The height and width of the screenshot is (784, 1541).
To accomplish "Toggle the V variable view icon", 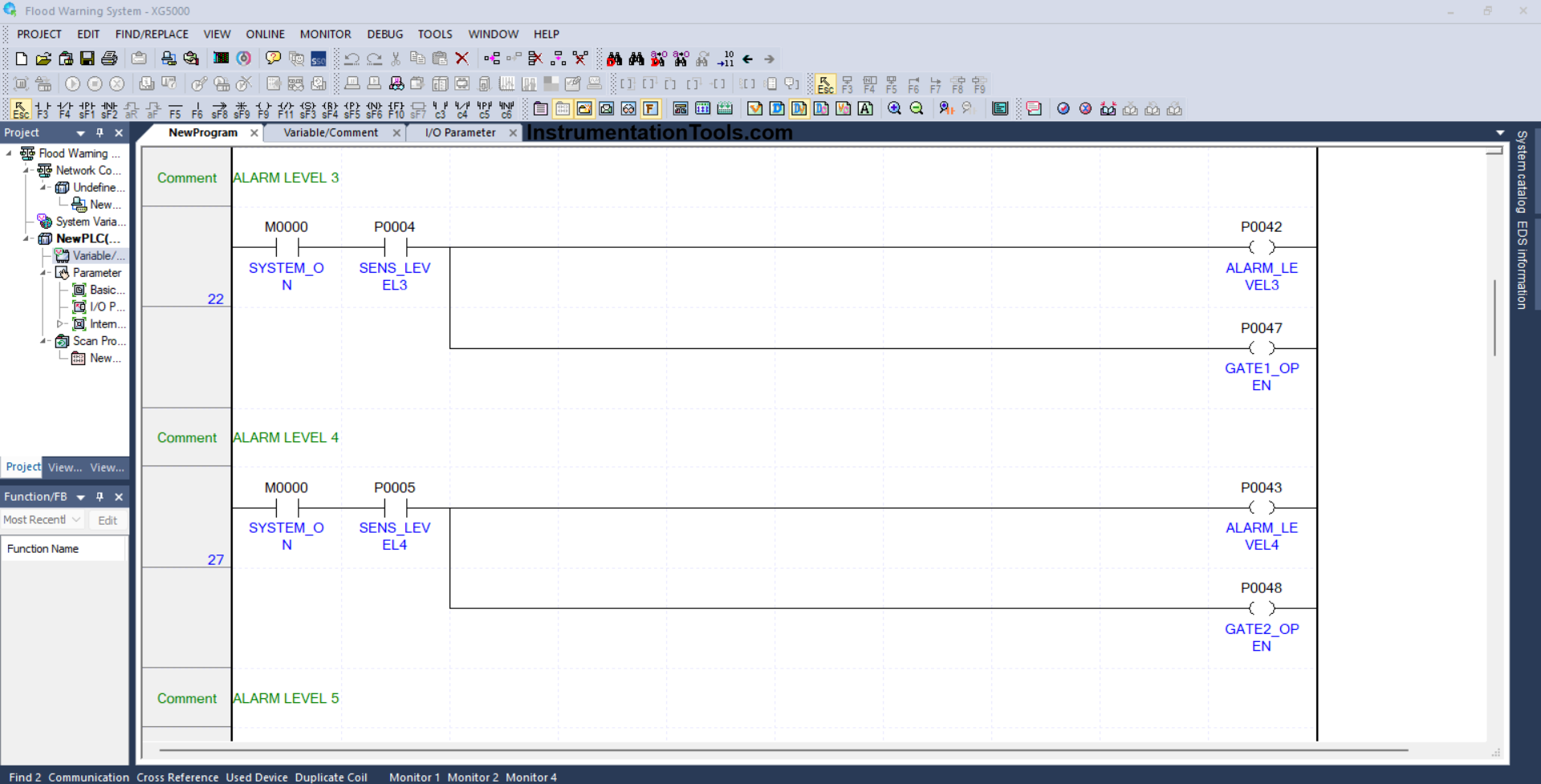I will click(754, 108).
